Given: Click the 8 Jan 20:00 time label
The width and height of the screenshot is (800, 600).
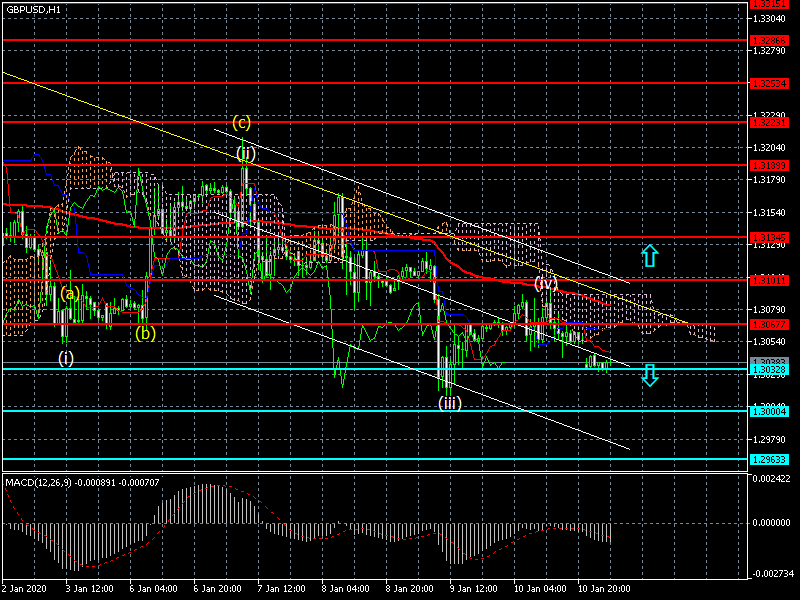Looking at the screenshot, I should tap(409, 588).
